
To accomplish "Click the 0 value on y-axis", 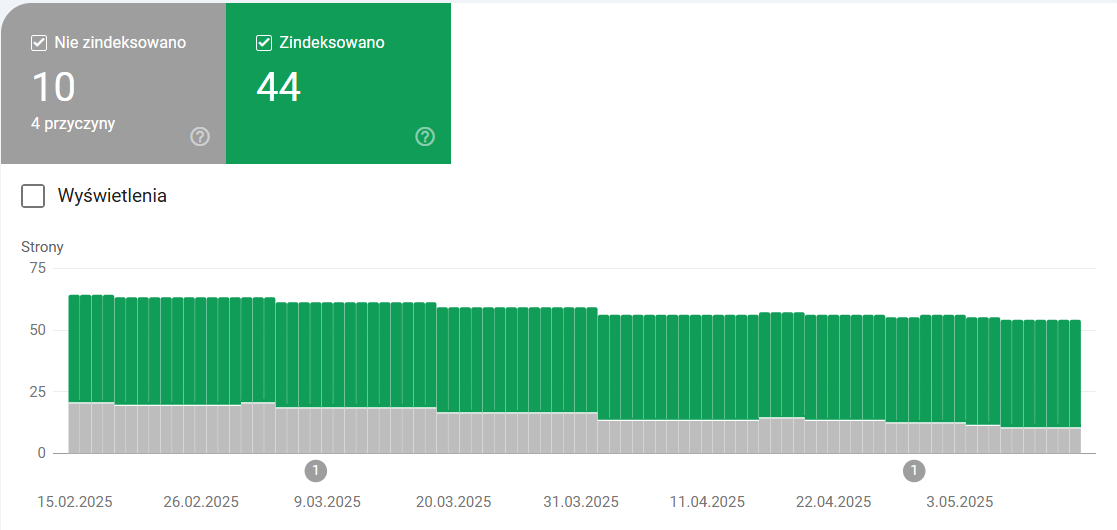I will pyautogui.click(x=41, y=453).
